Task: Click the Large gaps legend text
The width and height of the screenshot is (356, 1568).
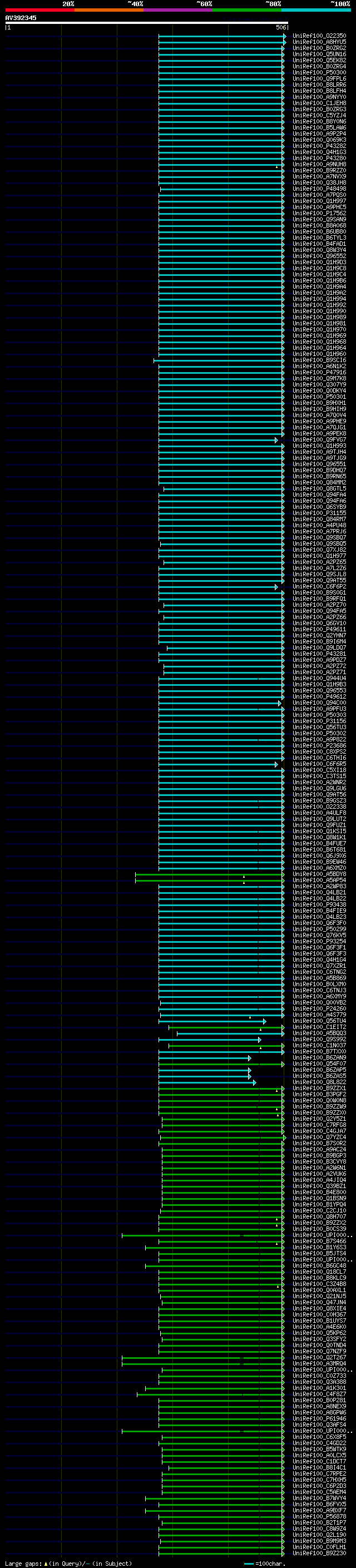Action: click(x=68, y=1563)
